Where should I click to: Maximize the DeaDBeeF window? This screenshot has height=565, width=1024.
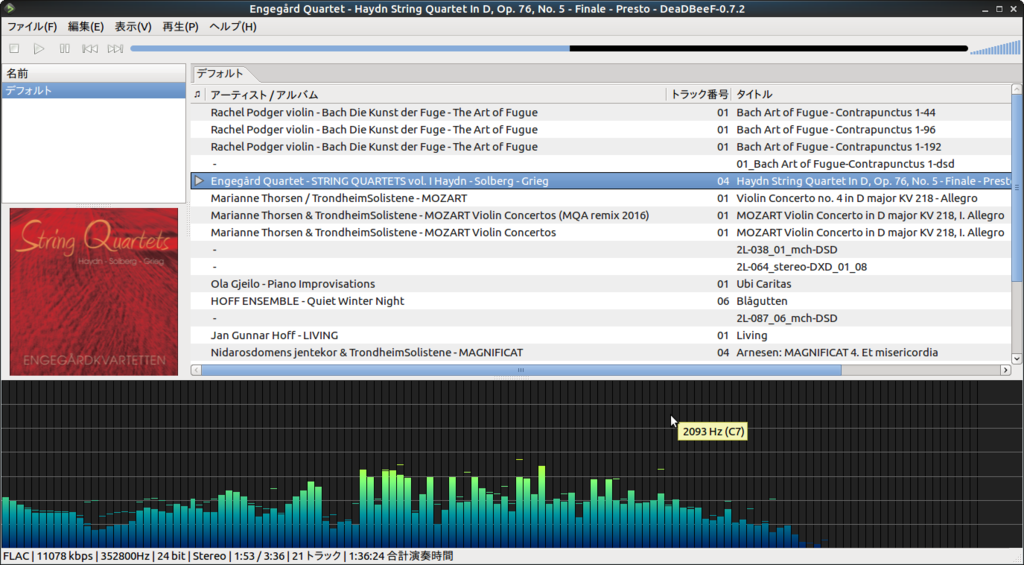999,9
